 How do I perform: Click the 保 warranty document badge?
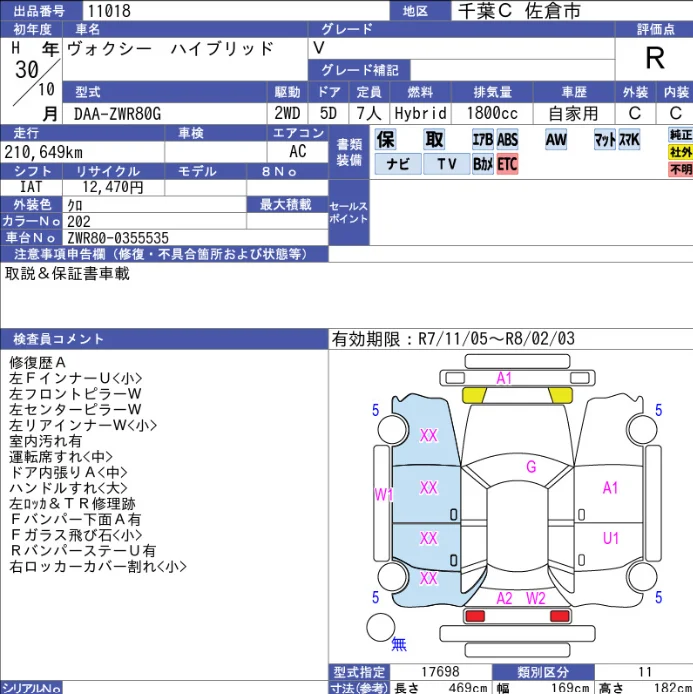386,140
